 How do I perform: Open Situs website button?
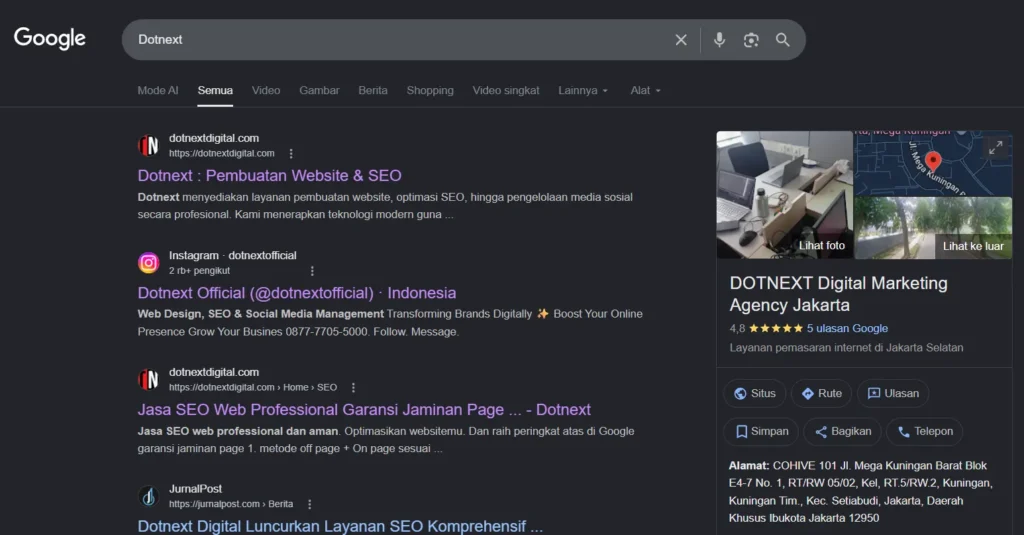754,393
